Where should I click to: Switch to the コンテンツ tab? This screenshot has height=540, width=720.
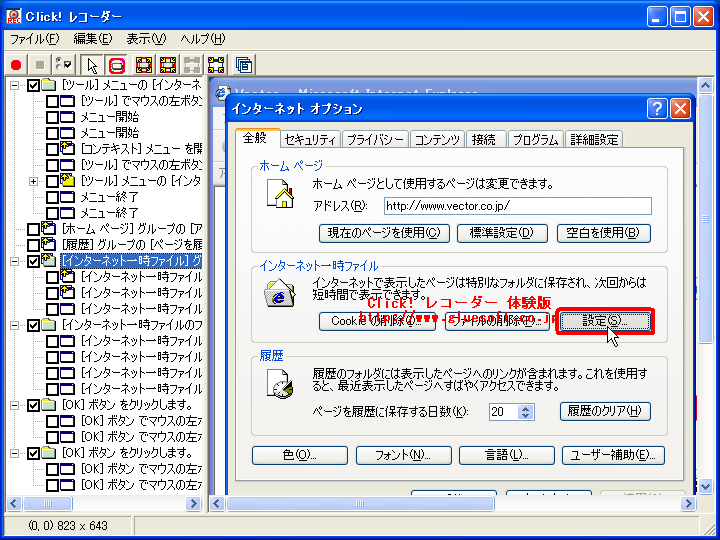coord(437,140)
